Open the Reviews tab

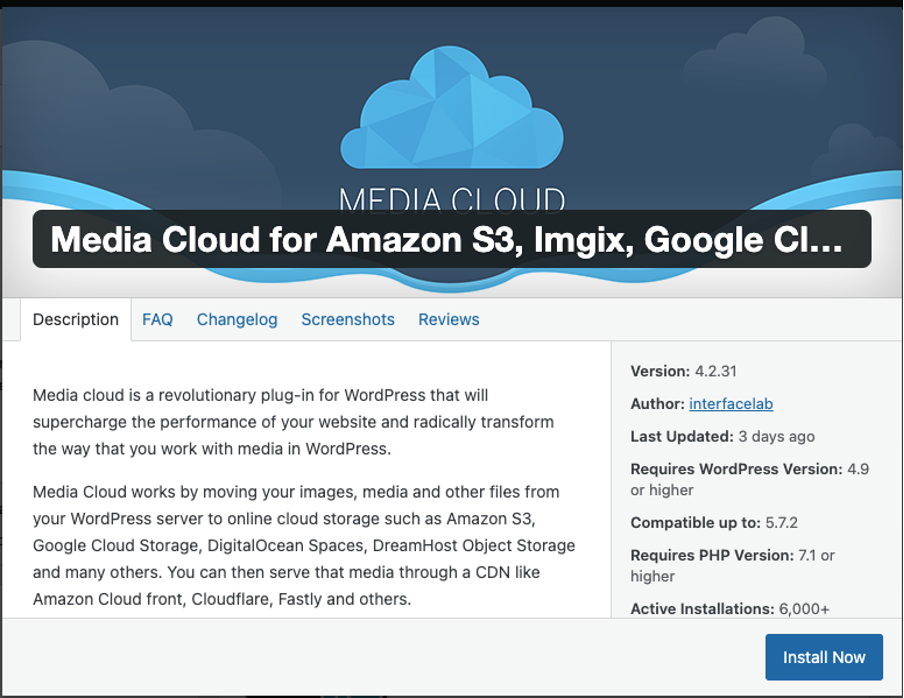[448, 319]
